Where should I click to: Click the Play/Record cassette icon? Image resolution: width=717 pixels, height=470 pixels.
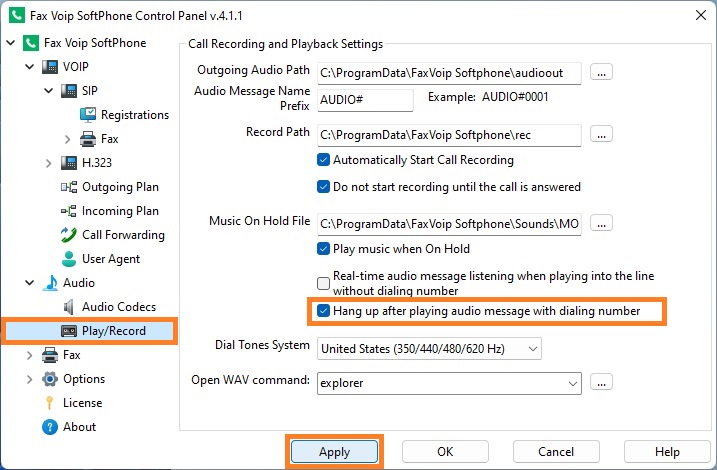tap(69, 331)
